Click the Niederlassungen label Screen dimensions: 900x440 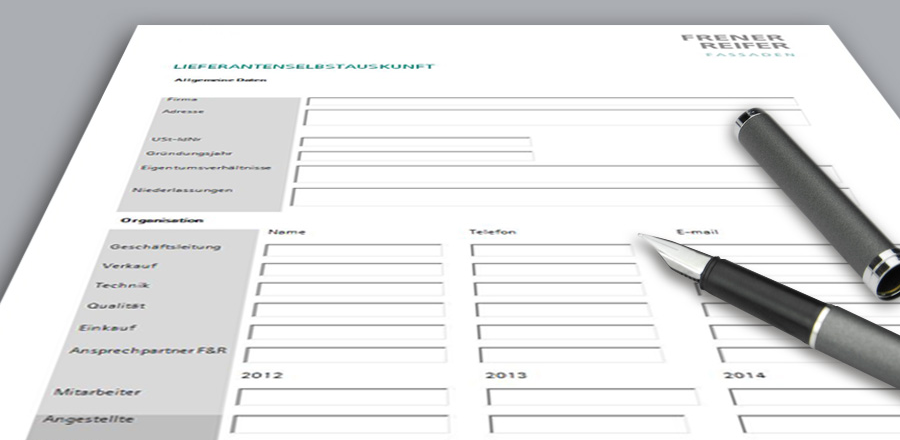(x=183, y=190)
